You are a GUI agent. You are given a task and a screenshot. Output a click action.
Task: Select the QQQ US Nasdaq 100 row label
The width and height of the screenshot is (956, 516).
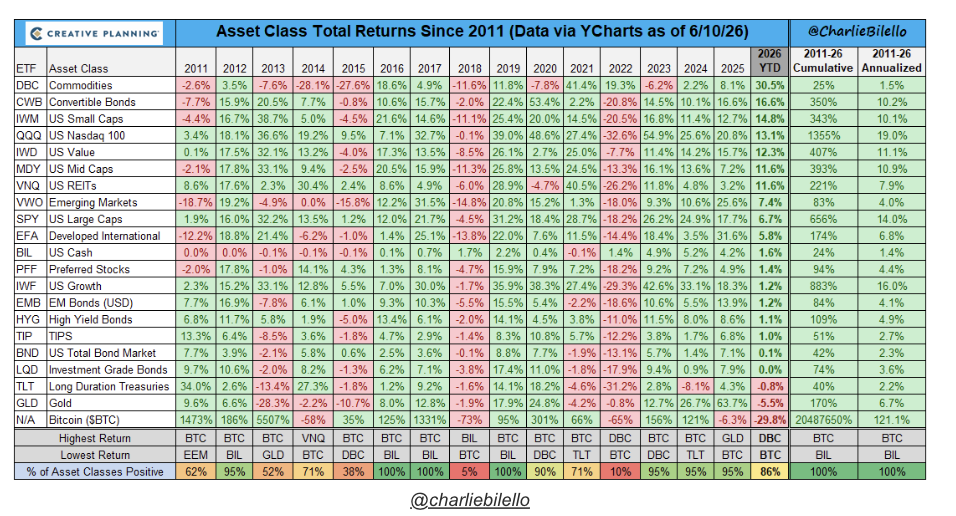[x=87, y=135]
